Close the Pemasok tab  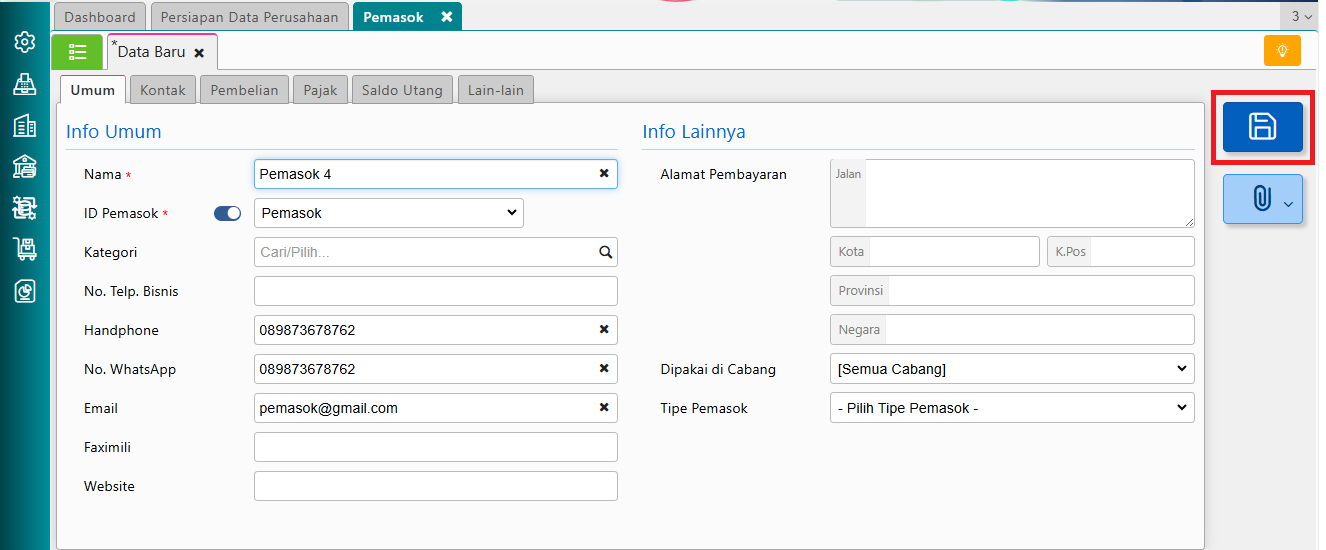[446, 17]
